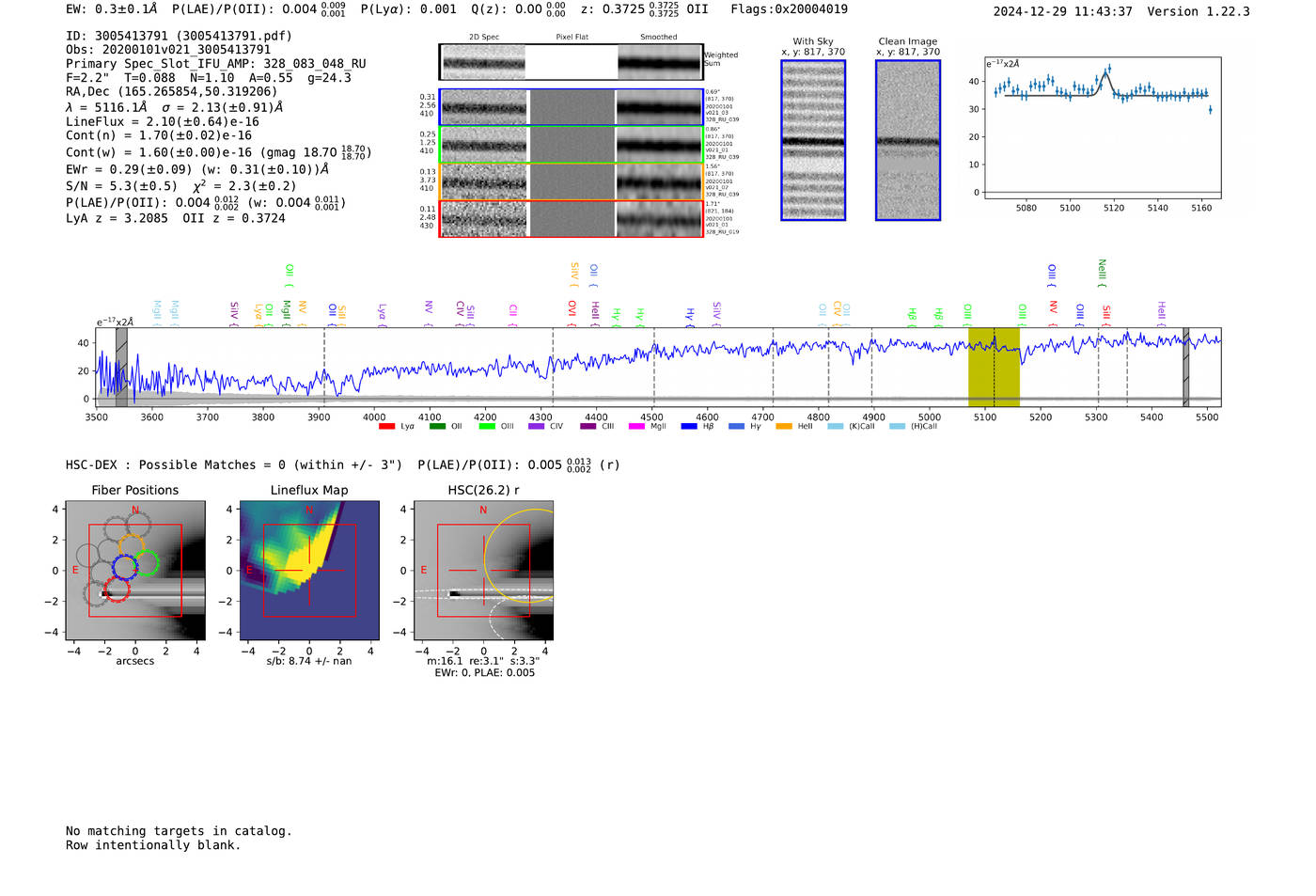Click the Pixel Flat column header
The height and width of the screenshot is (896, 1316).
pyautogui.click(x=572, y=37)
